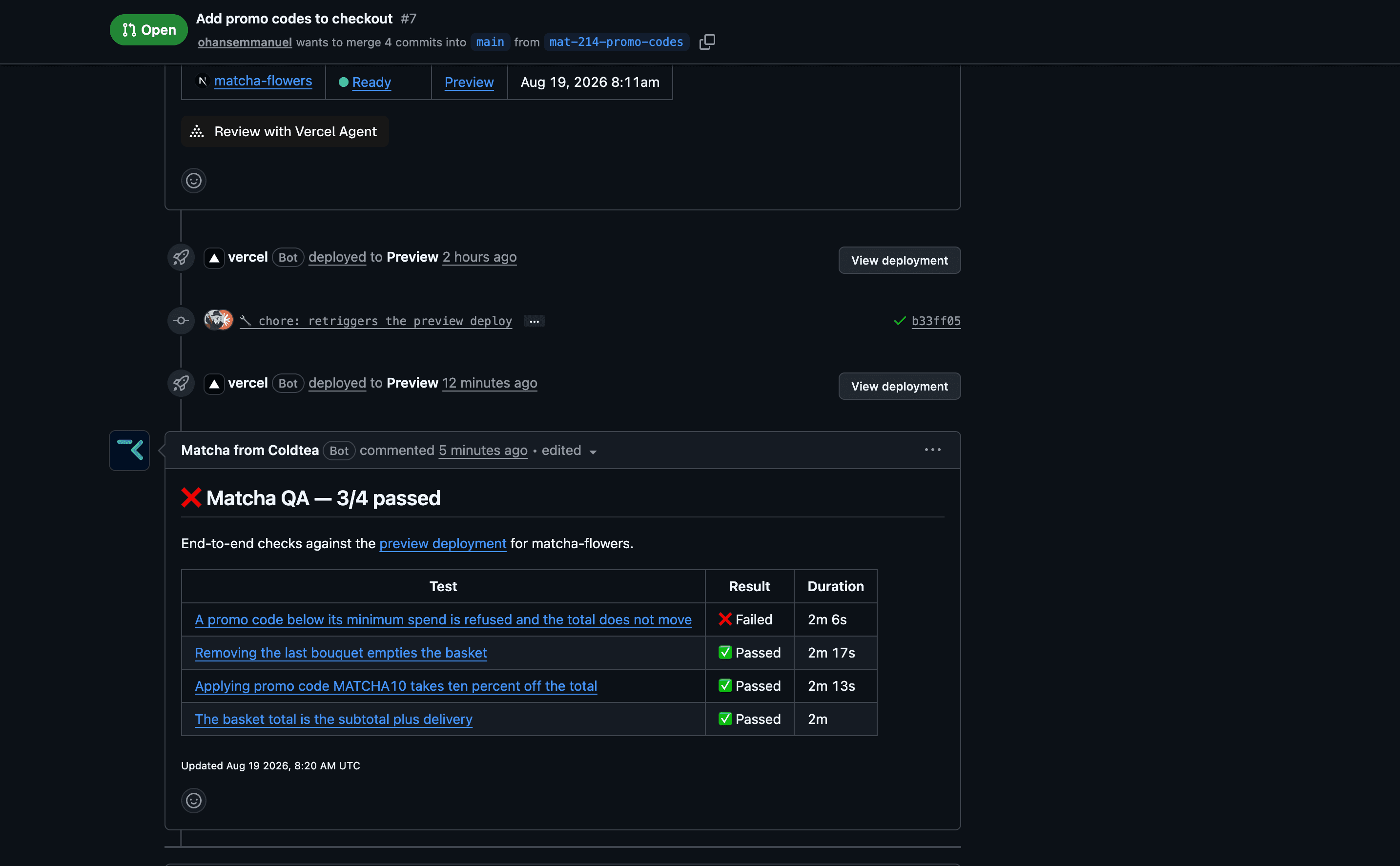Screen dimensions: 1400x866
Task: Click the Aug 19, 2026 8:11am cell
Action: [590, 82]
